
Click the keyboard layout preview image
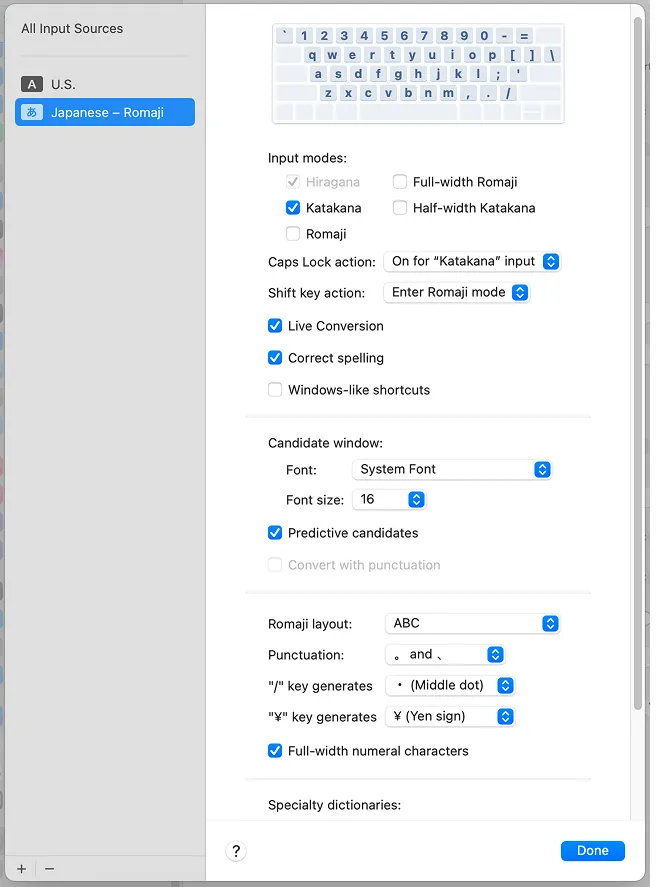(418, 74)
